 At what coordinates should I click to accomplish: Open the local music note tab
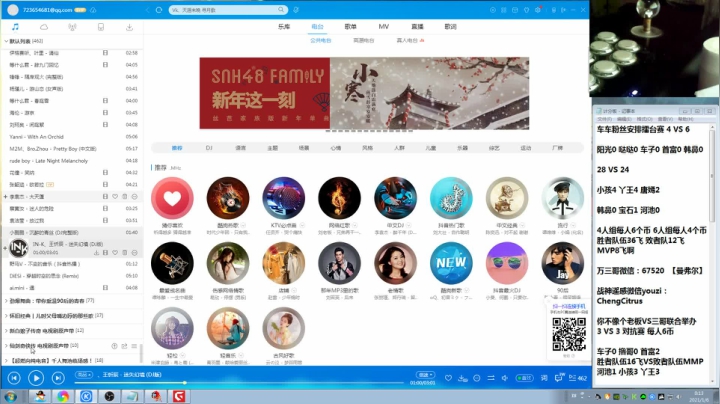coord(15,27)
